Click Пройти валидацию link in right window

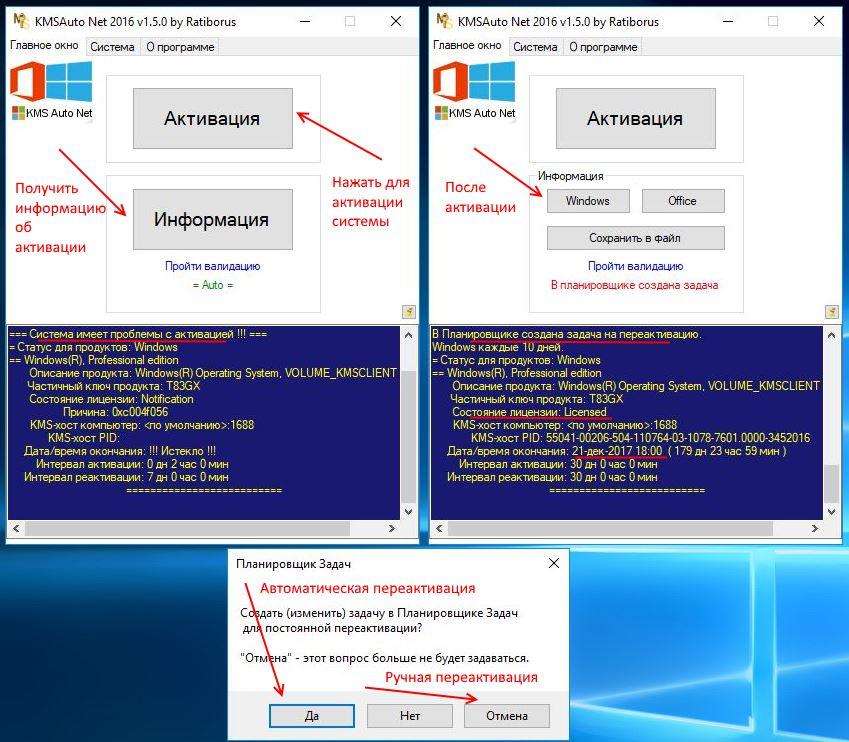pos(636,266)
